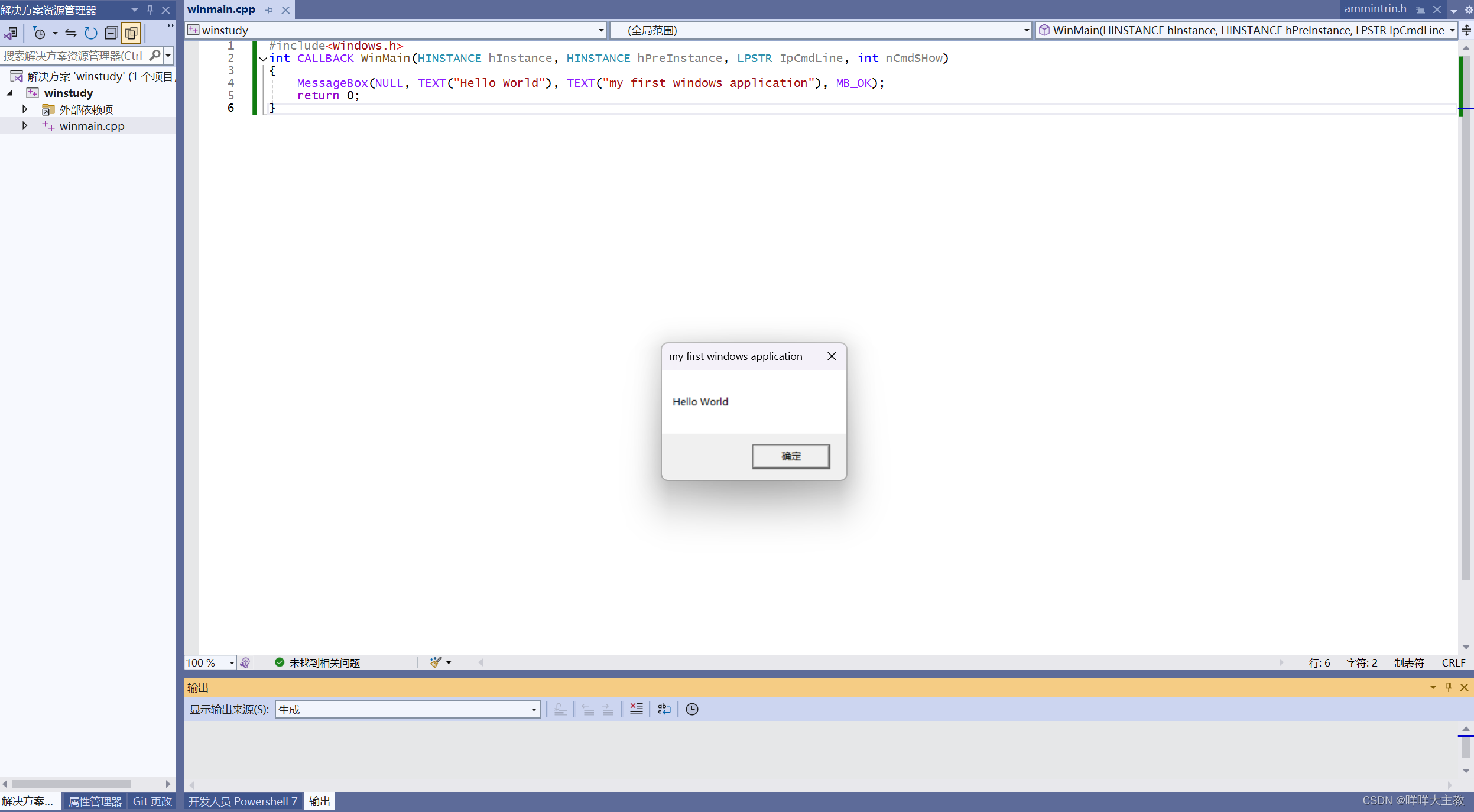This screenshot has width=1474, height=812.
Task: Expand the winmain.cpp tree node
Action: coord(24,126)
